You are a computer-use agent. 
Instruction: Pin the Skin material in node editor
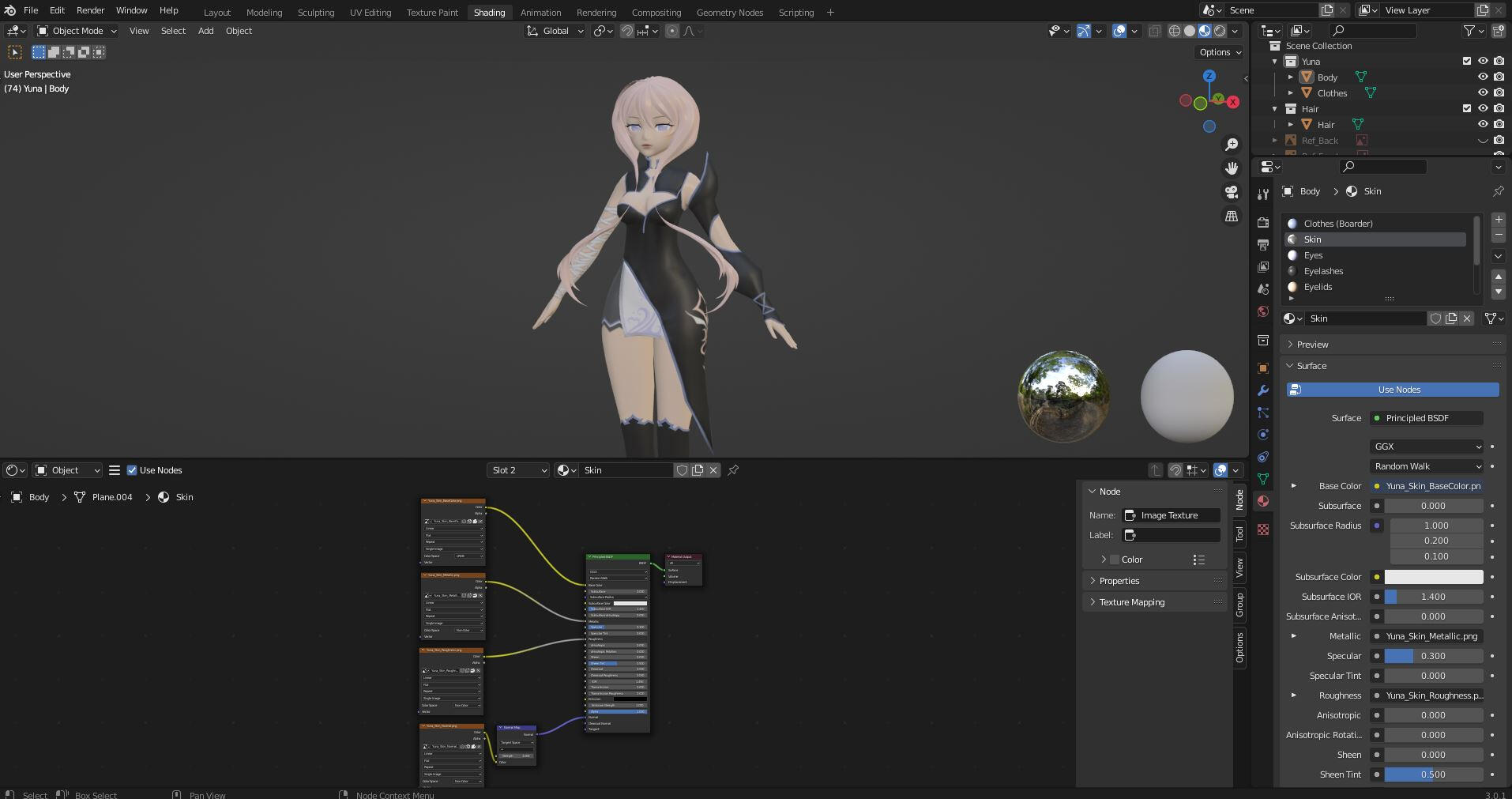point(733,470)
